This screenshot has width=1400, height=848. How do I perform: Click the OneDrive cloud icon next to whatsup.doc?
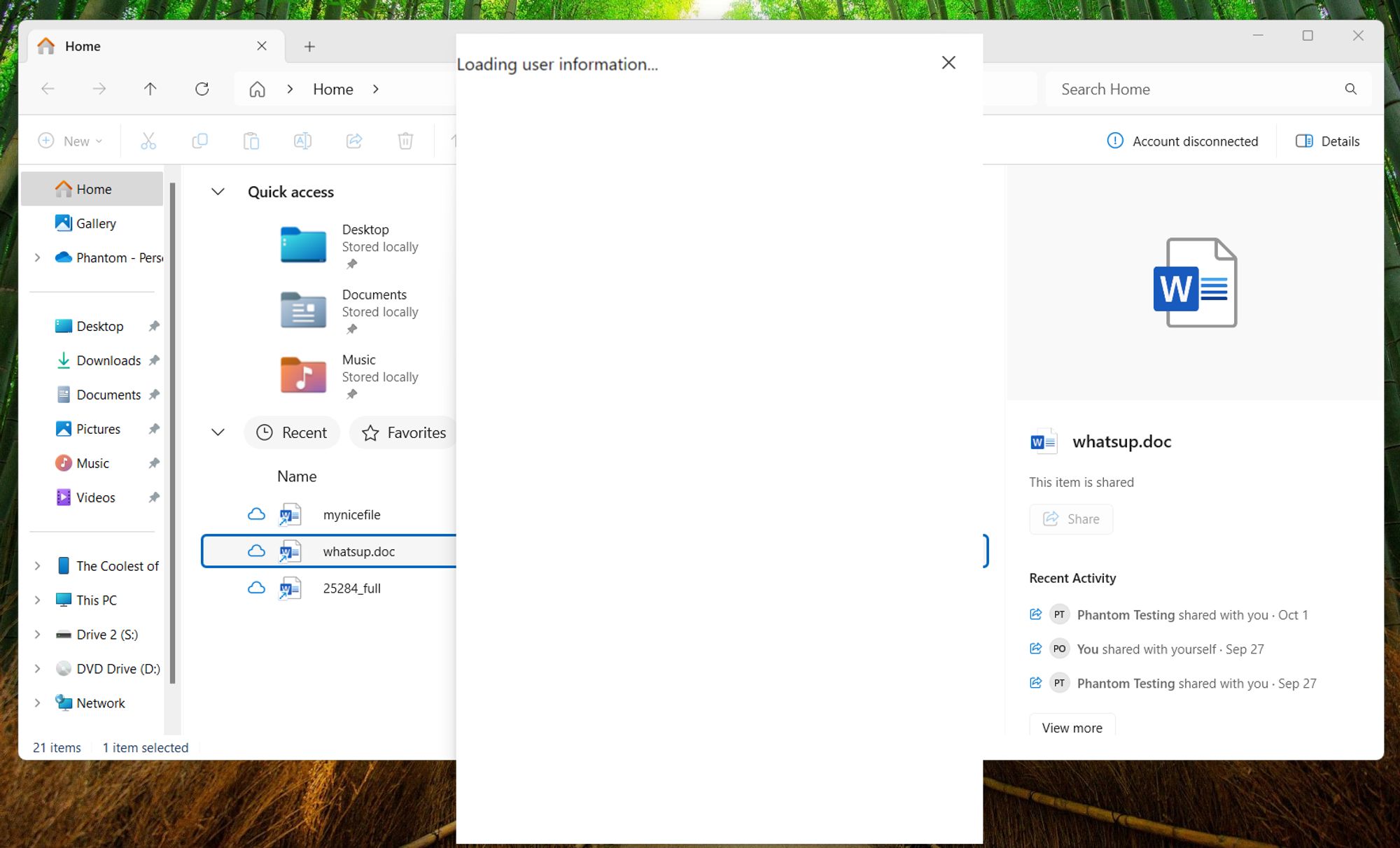[x=257, y=550]
